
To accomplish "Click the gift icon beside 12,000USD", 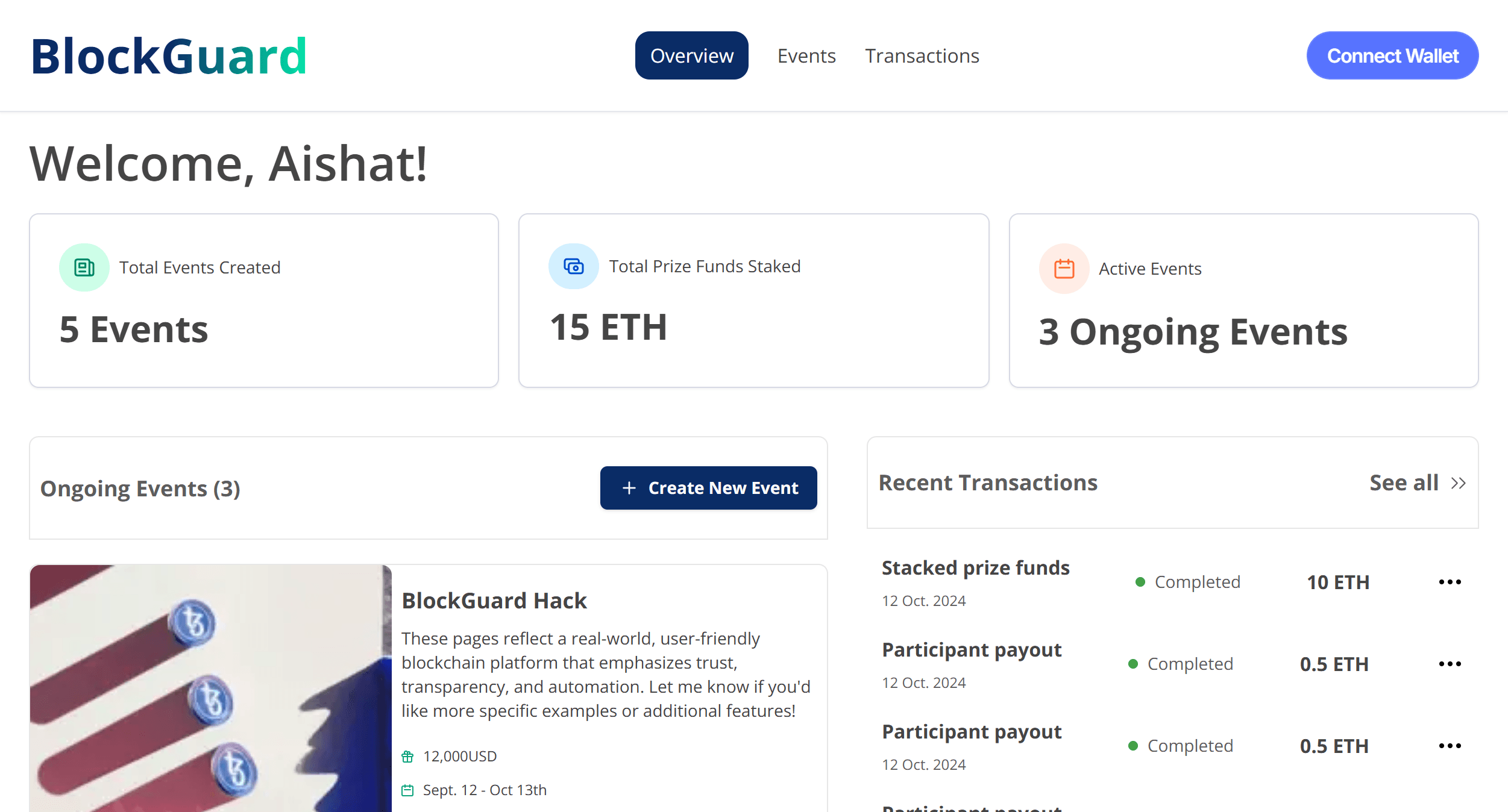I will [x=408, y=757].
